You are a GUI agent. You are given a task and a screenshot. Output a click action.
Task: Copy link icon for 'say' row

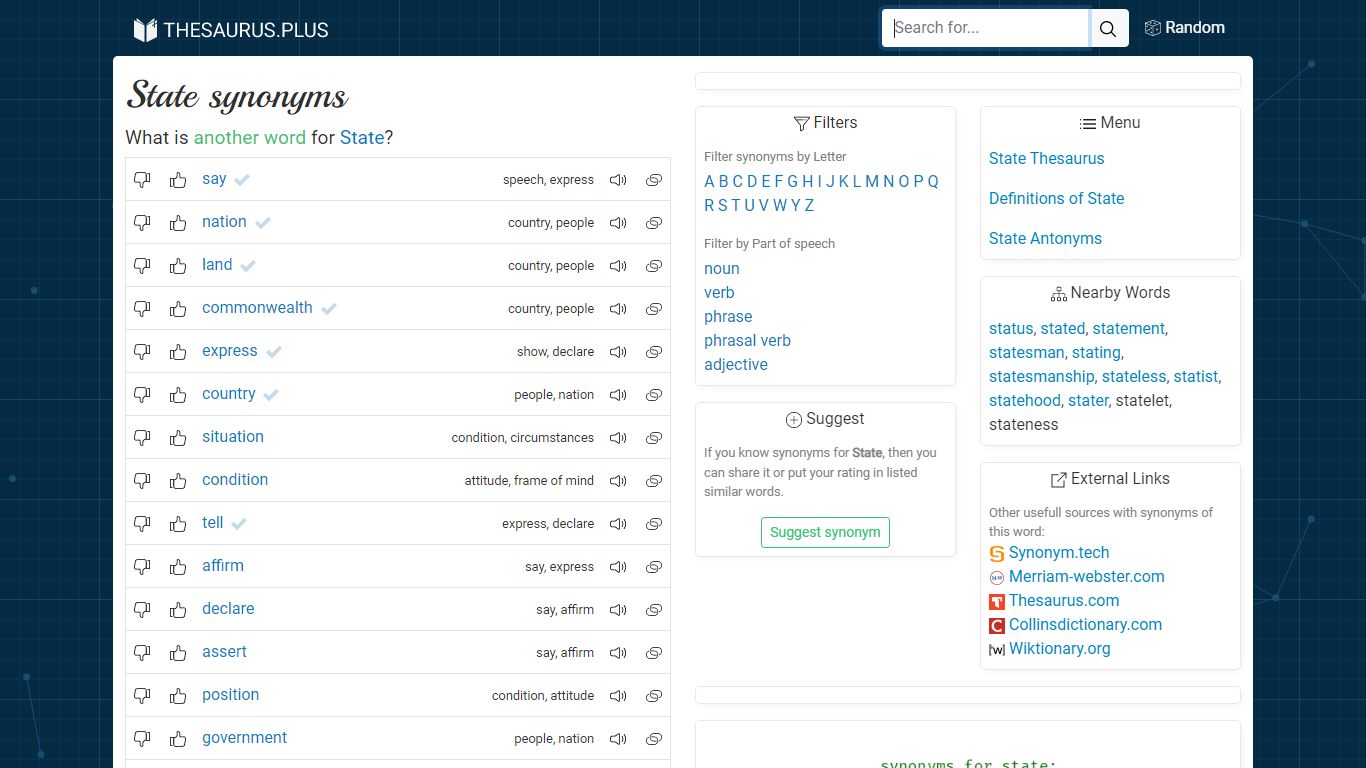tap(654, 180)
